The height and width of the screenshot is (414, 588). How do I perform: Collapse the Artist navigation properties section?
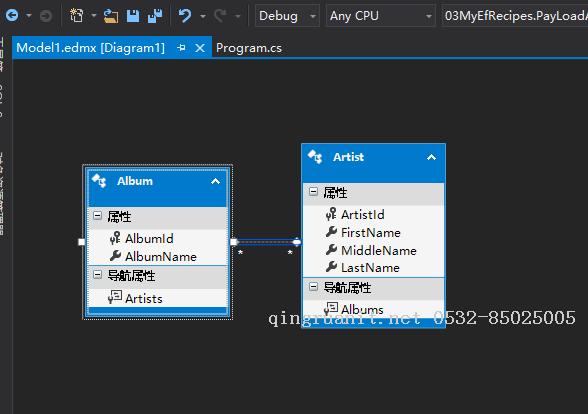314,287
